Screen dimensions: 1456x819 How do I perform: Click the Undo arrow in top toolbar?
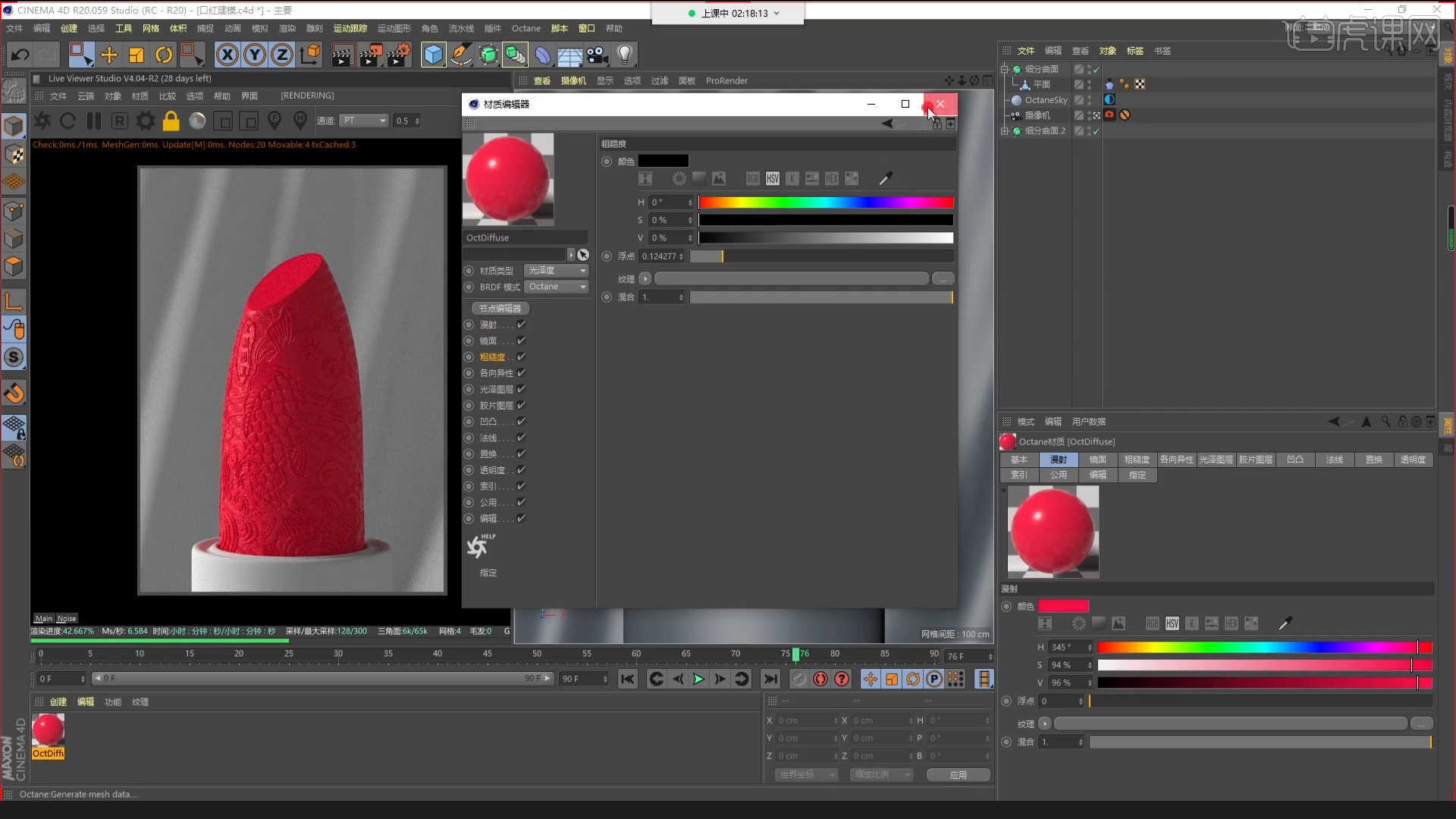click(20, 55)
